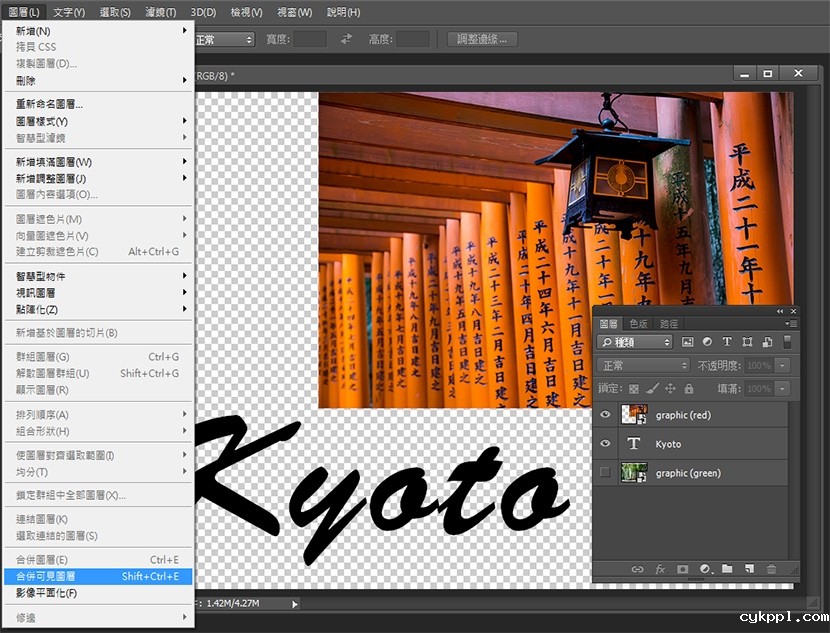Open the layer style fx icon
This screenshot has width=830, height=633.
[660, 568]
